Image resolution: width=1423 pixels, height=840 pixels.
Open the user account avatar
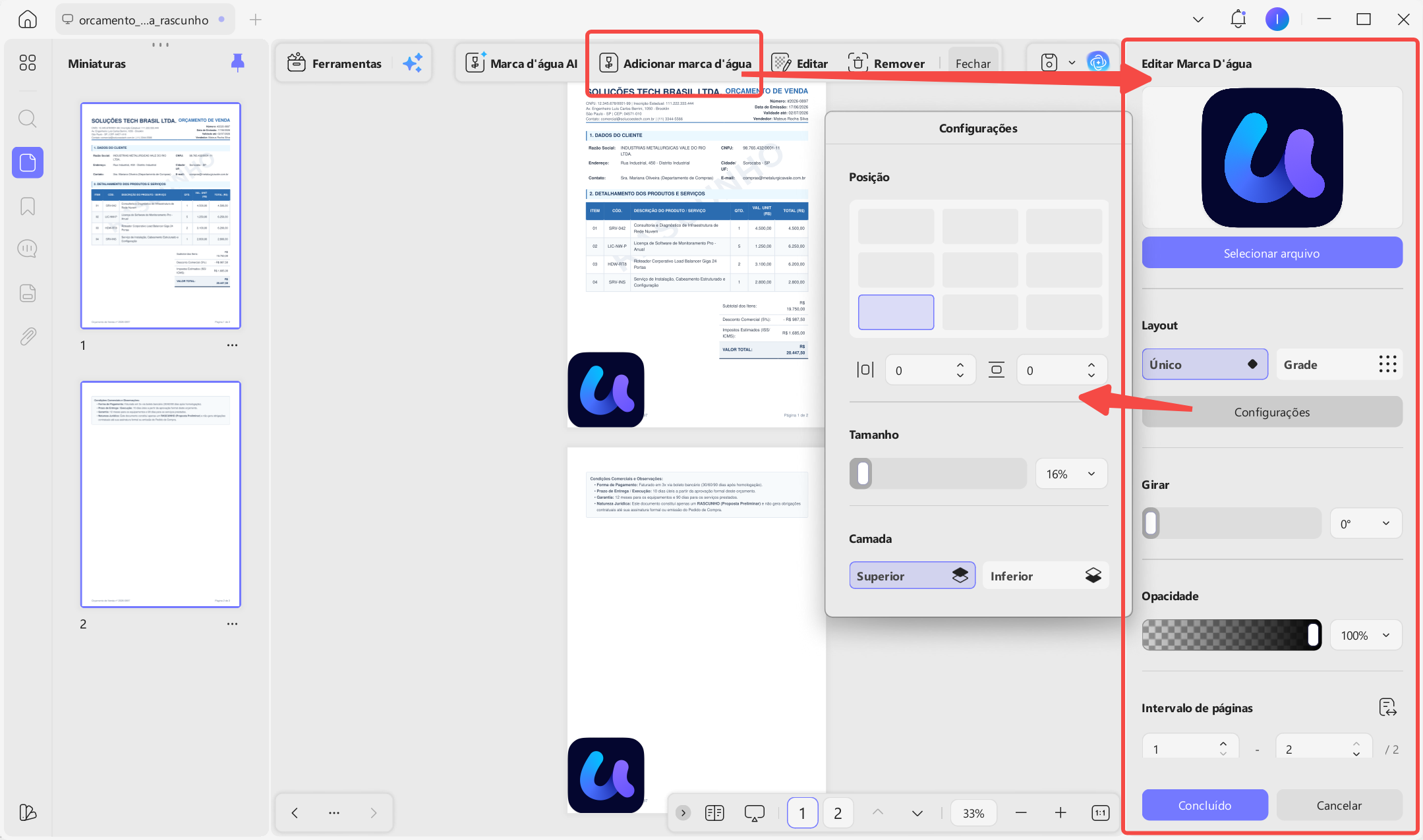pos(1277,19)
